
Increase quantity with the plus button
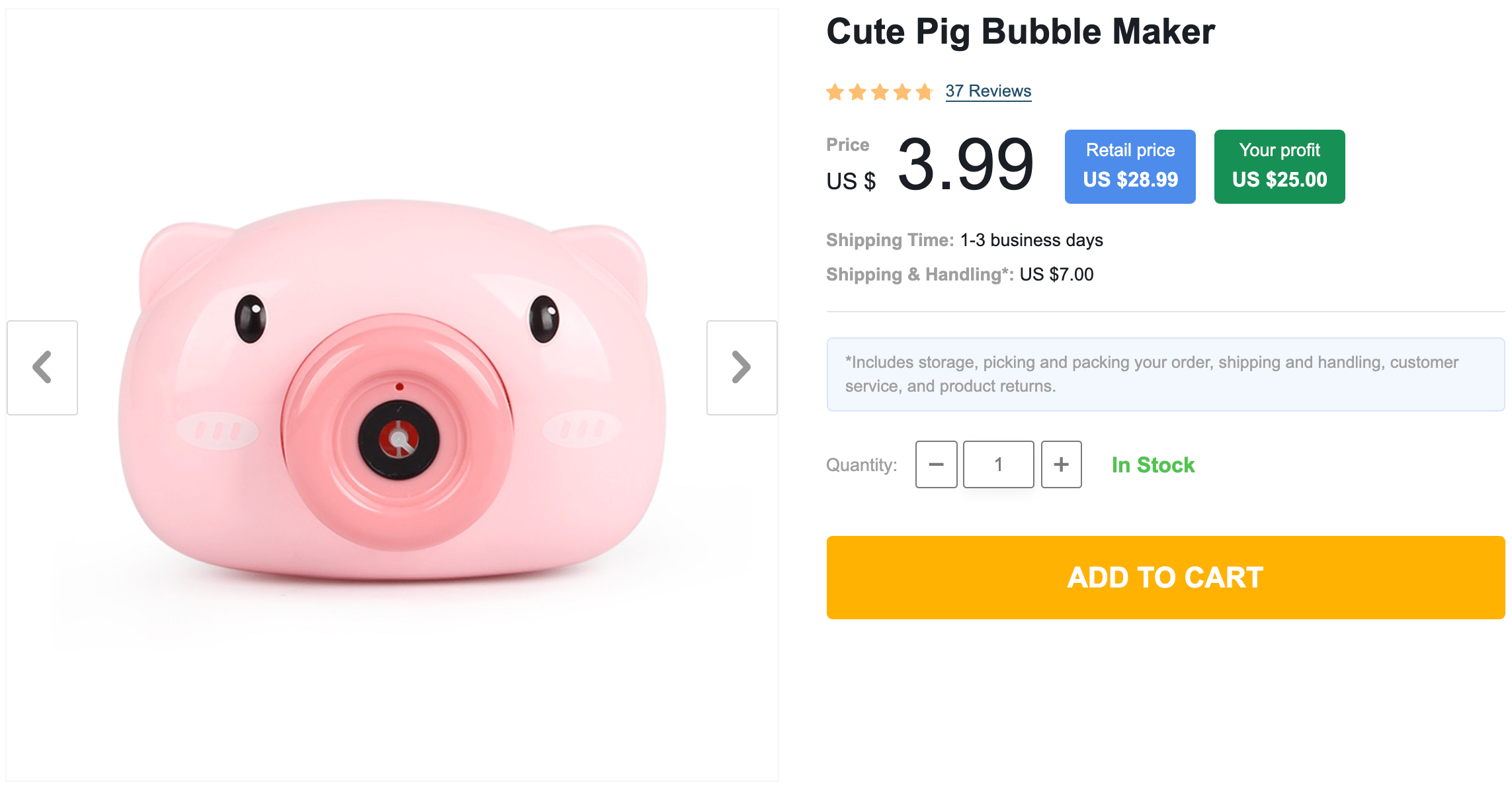coord(1061,464)
